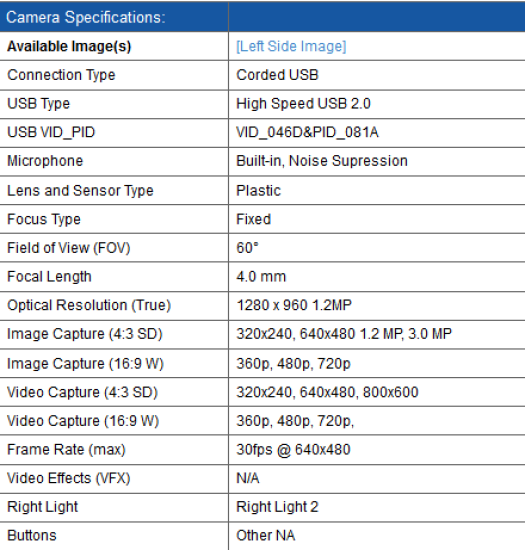Click the Video Capture (16:9 W) label

(x=83, y=421)
